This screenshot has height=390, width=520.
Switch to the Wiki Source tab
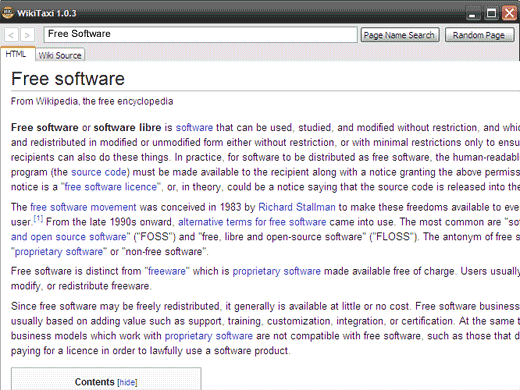(60, 55)
